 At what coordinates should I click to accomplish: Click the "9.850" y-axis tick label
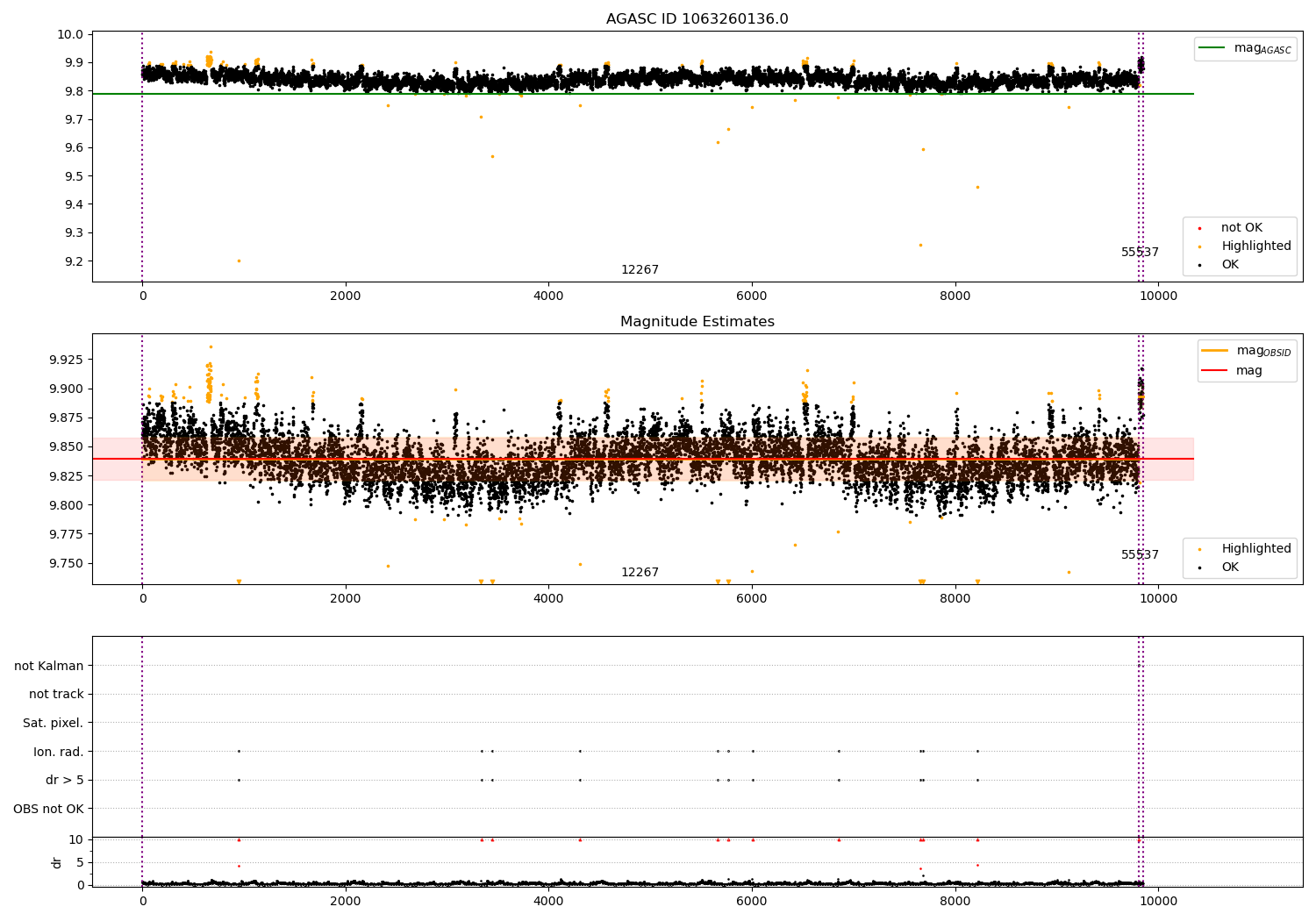click(68, 447)
